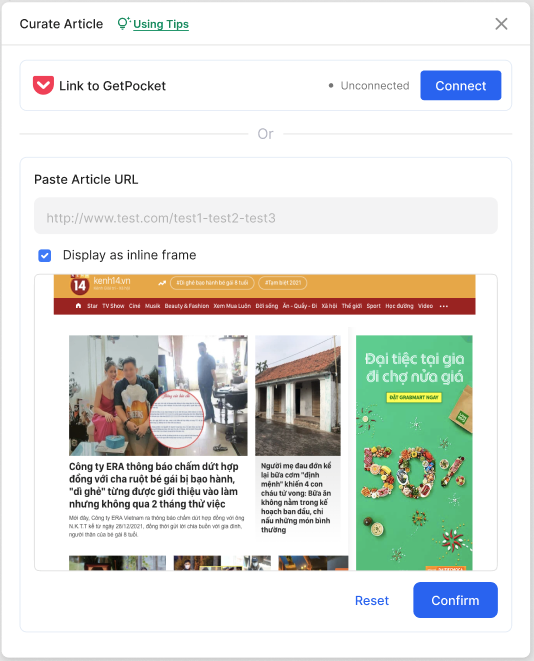Open the Công ty ERA article headline
The height and width of the screenshot is (661, 534).
click(154, 485)
